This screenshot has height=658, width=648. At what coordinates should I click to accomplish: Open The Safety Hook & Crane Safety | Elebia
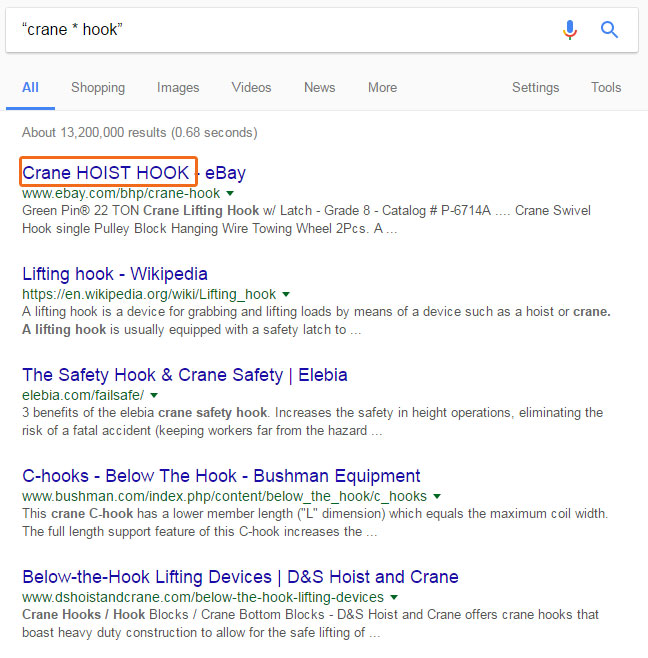pos(185,375)
